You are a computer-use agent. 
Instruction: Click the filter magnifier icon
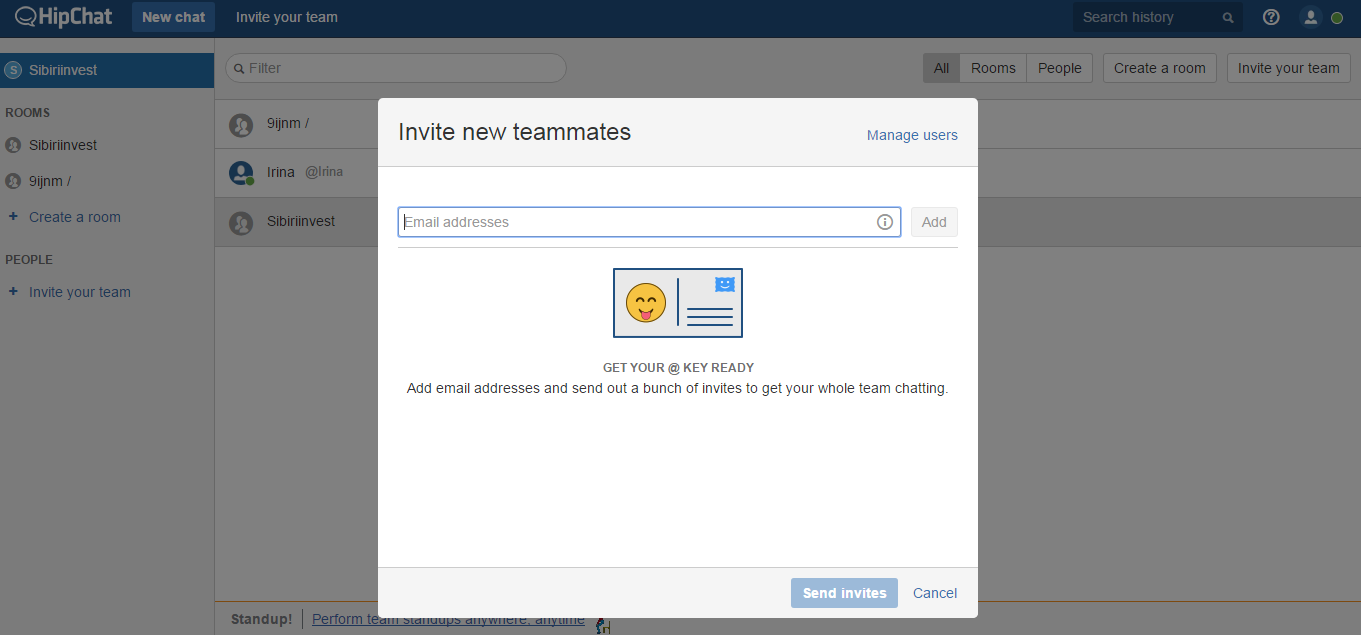(239, 69)
